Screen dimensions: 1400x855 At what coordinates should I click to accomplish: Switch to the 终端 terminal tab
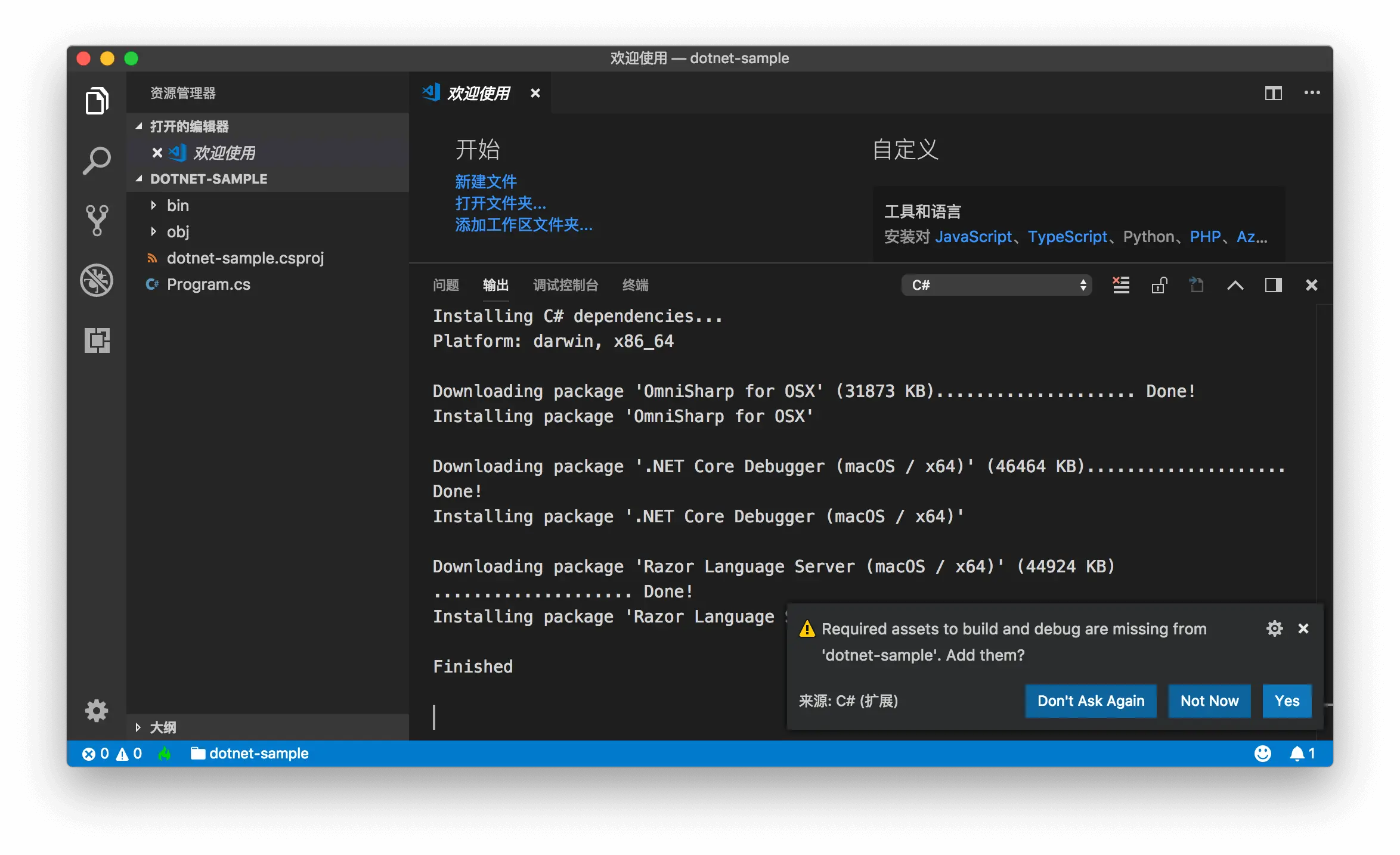click(635, 285)
